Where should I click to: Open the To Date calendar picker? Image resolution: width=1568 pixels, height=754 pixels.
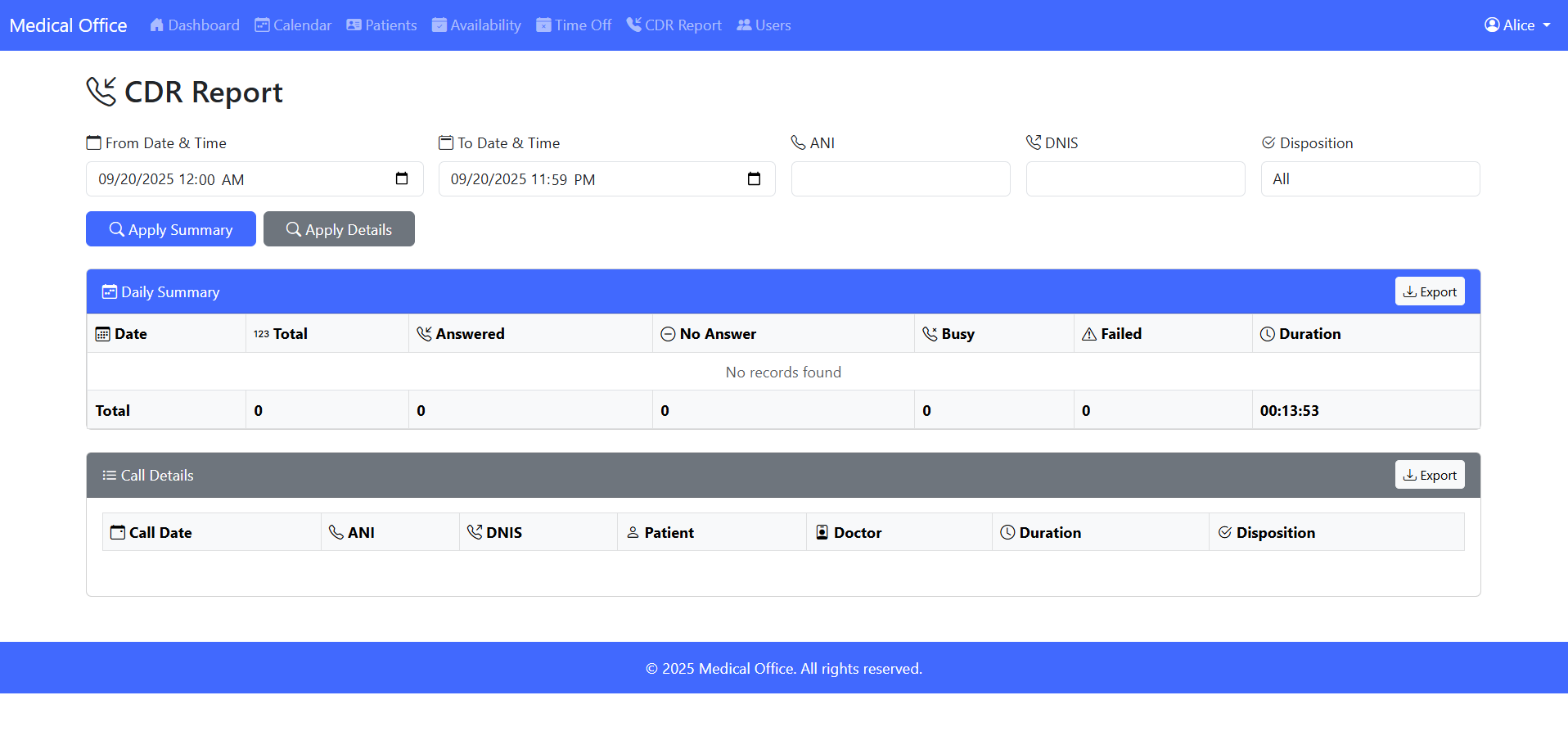754,178
